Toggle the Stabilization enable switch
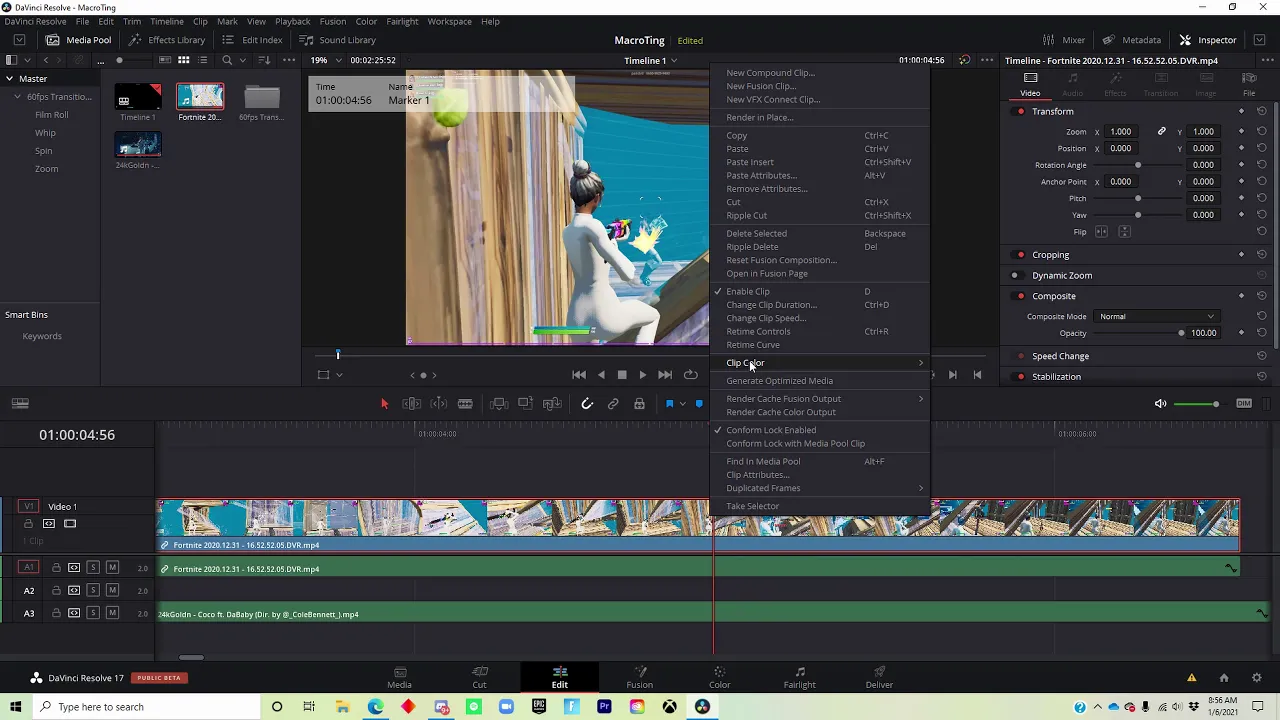This screenshot has height=720, width=1280. click(x=1020, y=377)
